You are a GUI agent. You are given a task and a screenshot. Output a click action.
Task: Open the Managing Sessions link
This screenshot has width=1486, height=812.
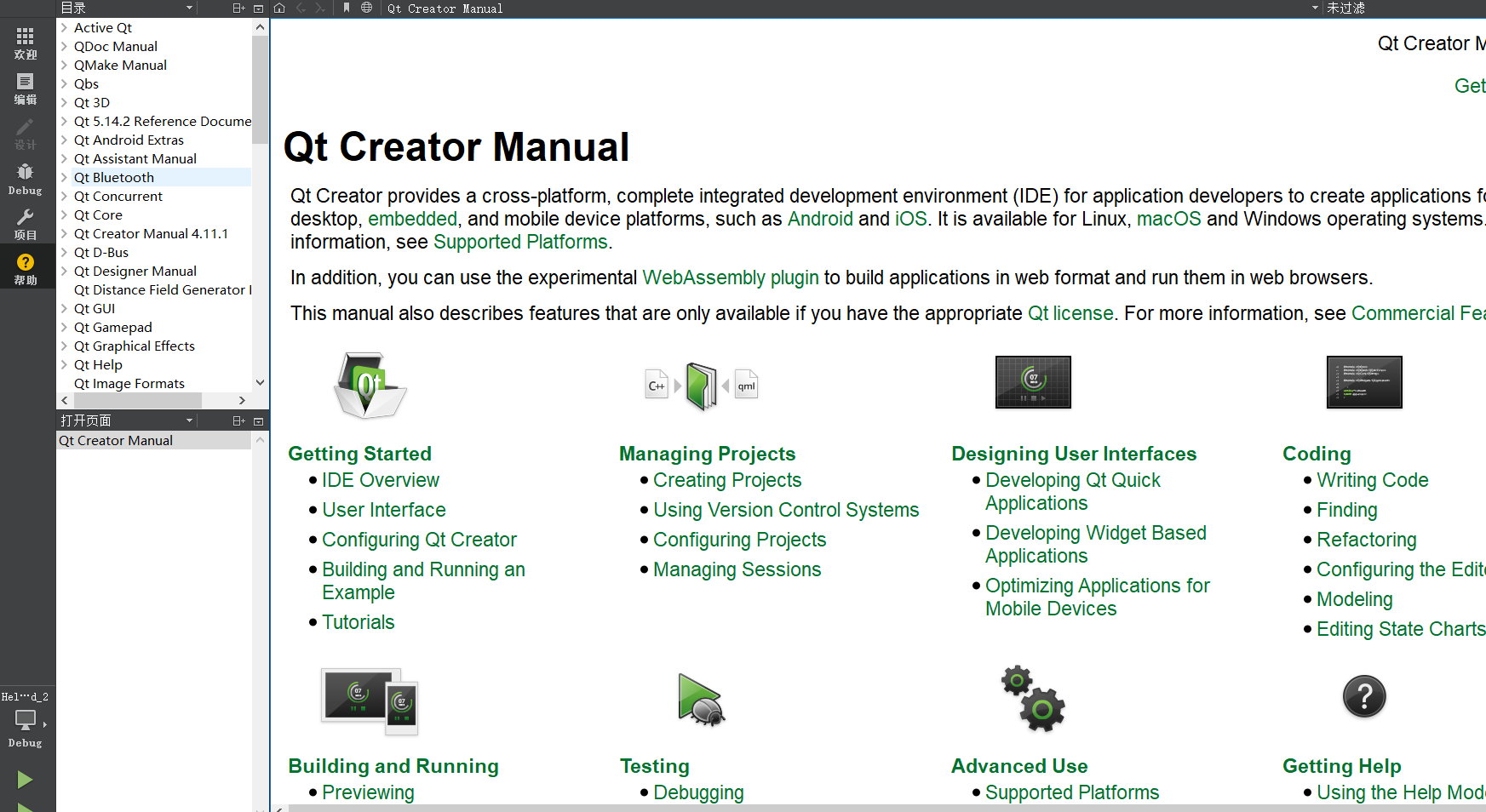point(737,569)
